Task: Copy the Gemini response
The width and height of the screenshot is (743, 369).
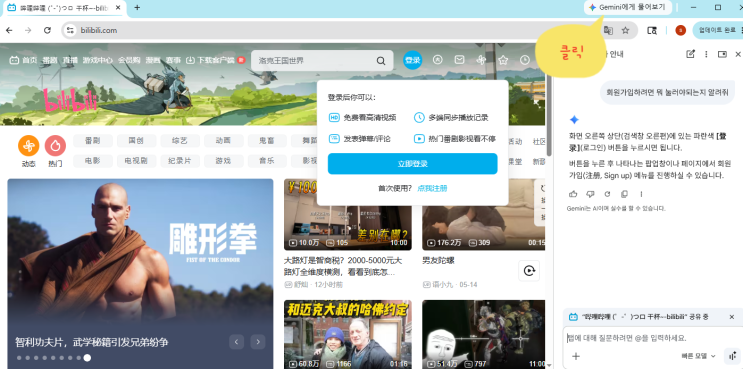Action: click(625, 194)
